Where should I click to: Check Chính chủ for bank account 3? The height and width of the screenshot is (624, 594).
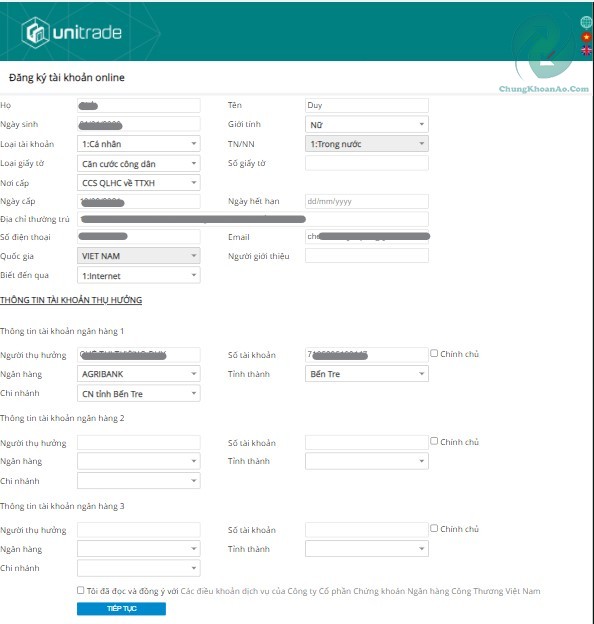tap(434, 528)
